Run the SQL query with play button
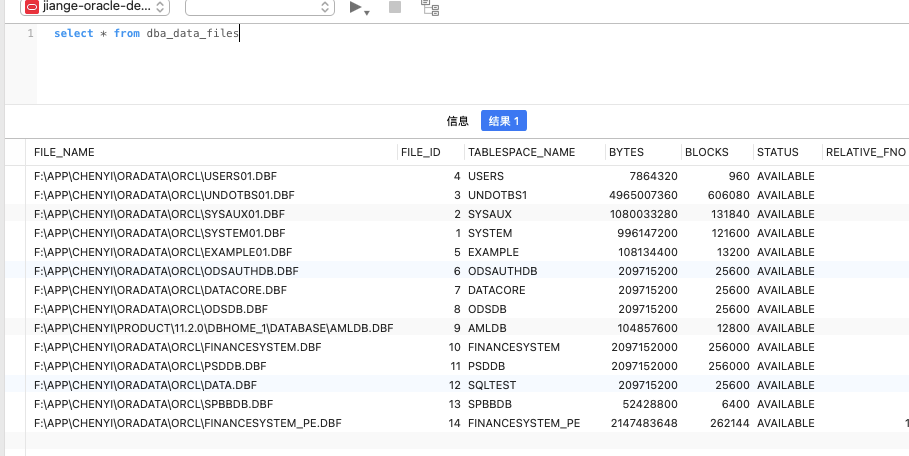The image size is (909, 456). click(355, 7)
